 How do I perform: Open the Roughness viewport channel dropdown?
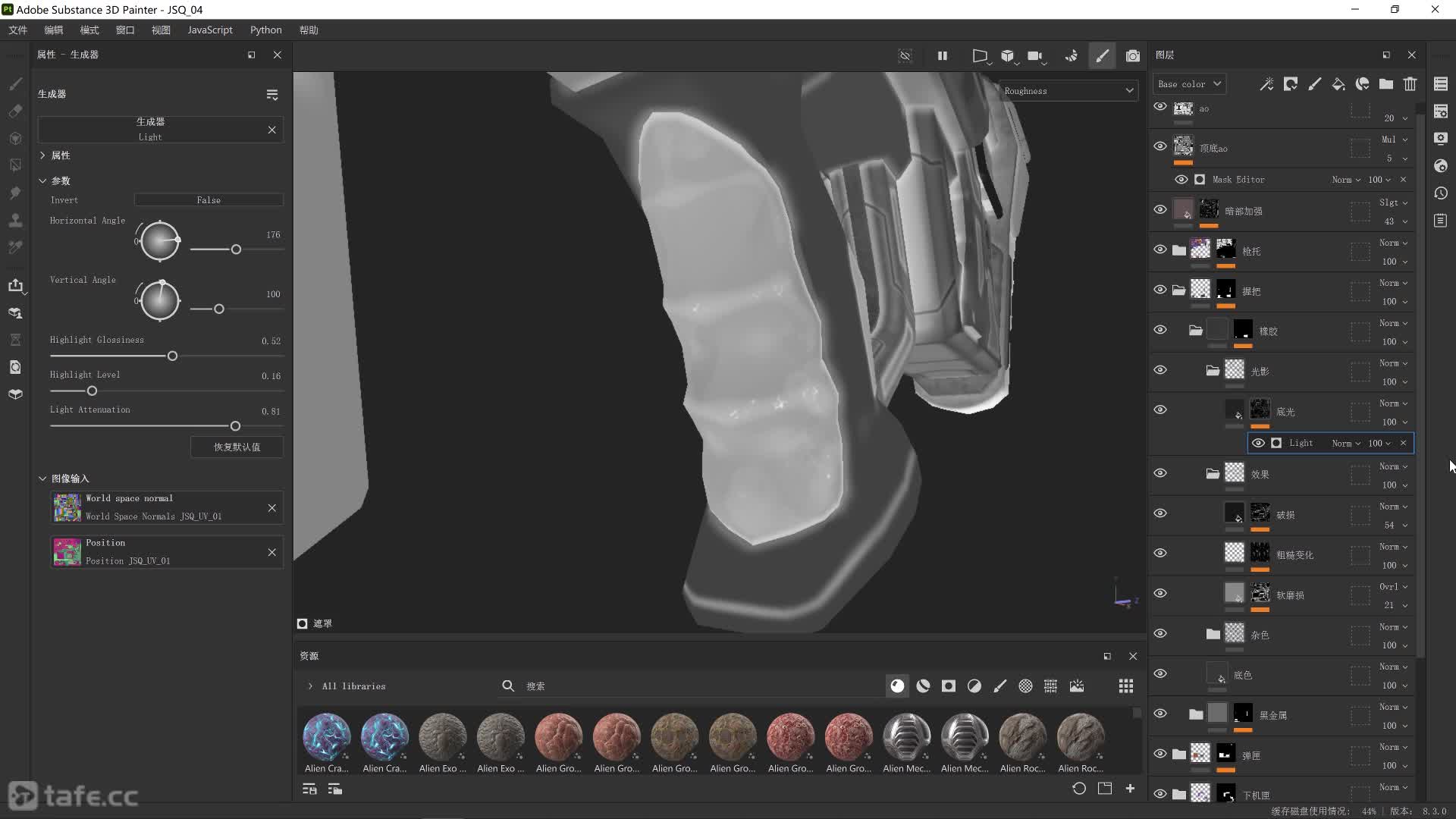(x=1068, y=91)
